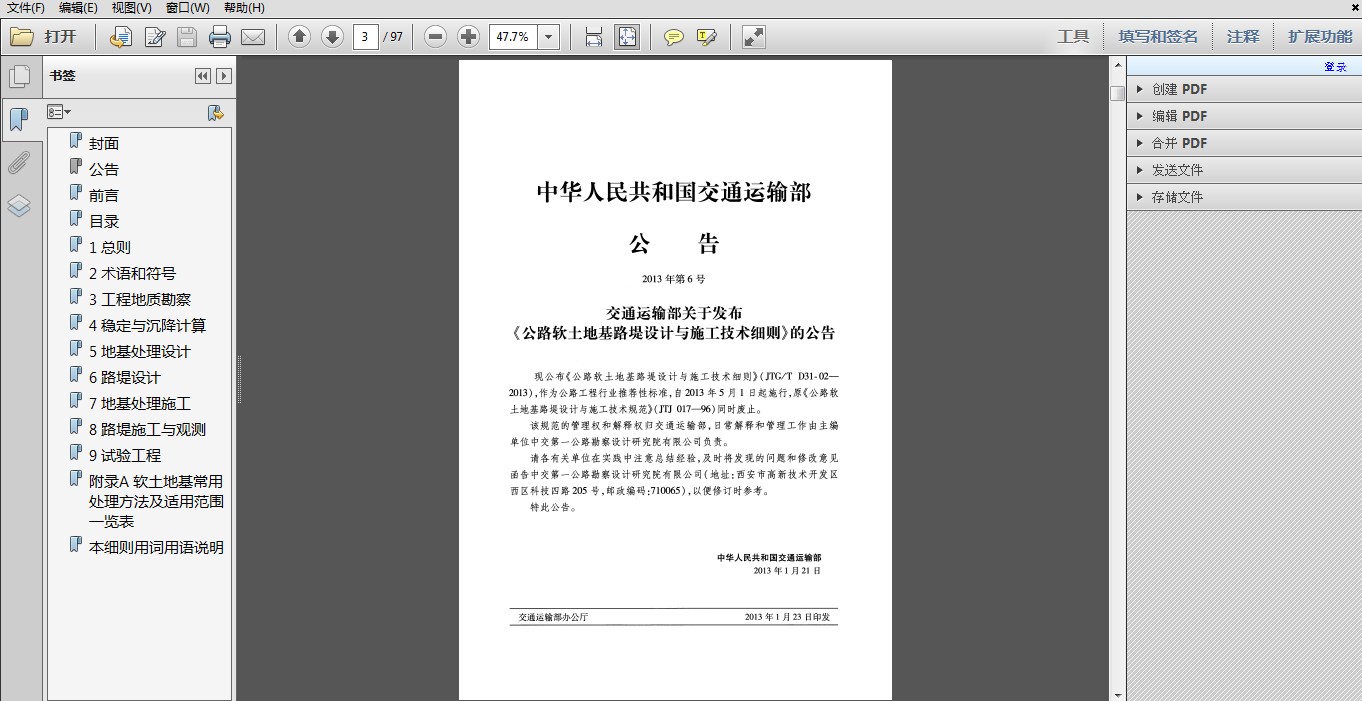Collapse the bookmarks pane with double arrow
This screenshot has height=701, width=1362.
(x=203, y=76)
